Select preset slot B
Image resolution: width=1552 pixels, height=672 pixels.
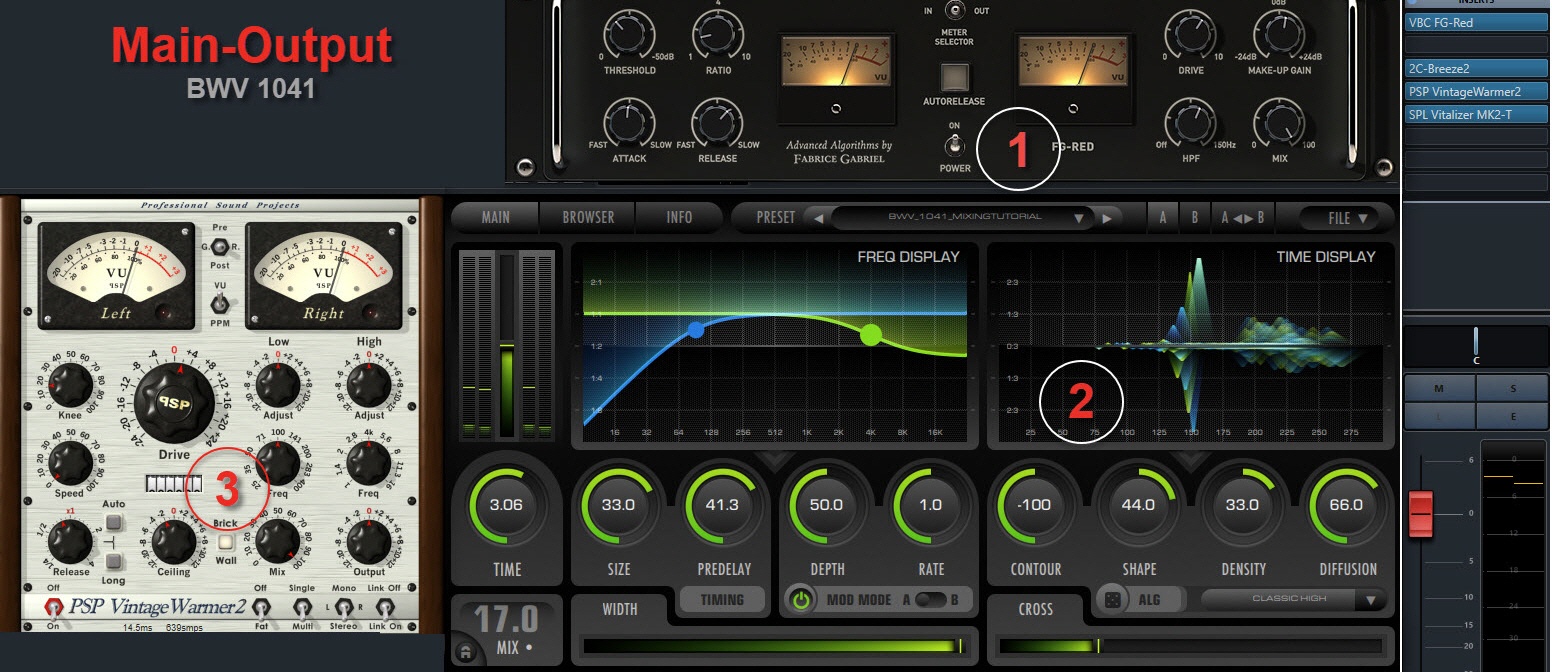[x=1194, y=217]
